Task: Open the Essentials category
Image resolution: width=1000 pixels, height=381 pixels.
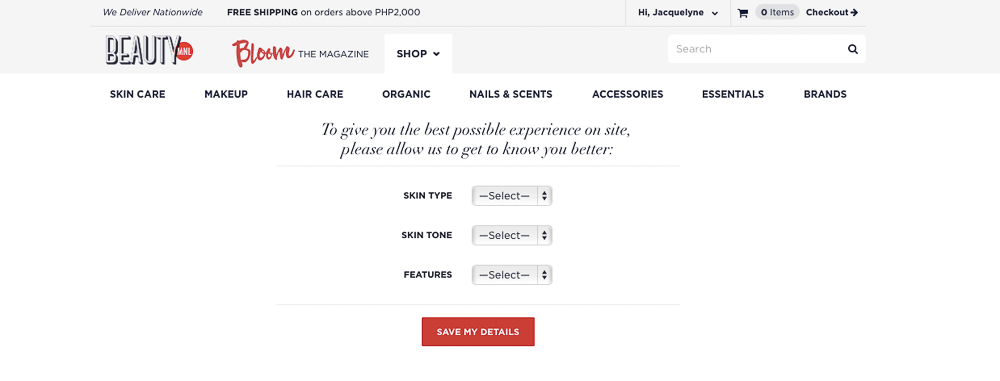Action: 733,94
